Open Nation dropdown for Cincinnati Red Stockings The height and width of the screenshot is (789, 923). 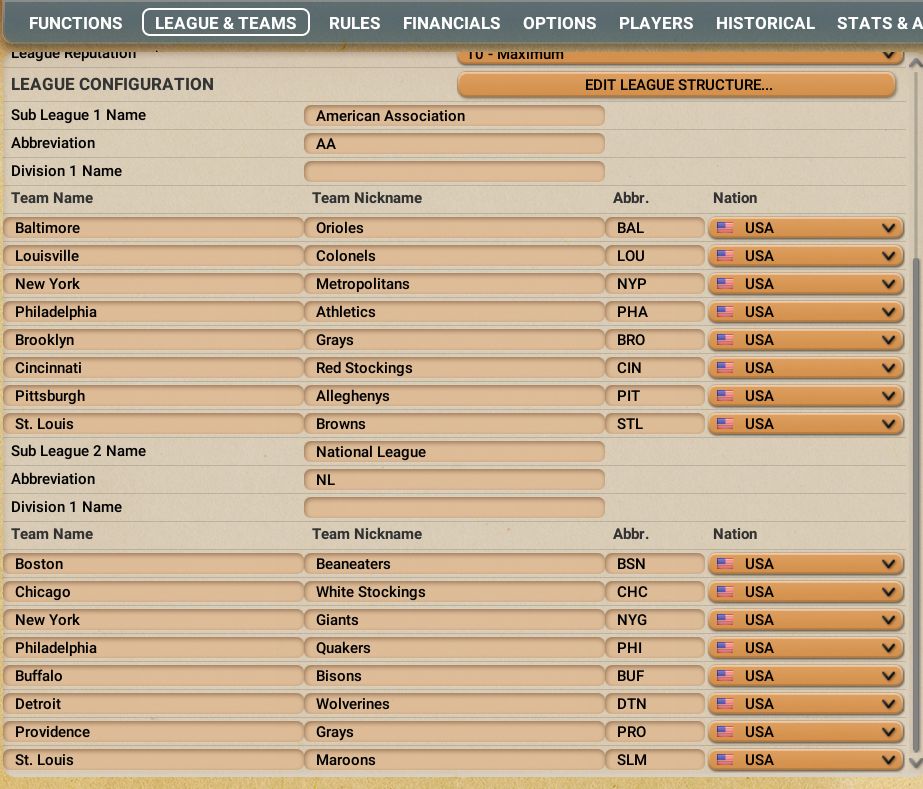point(806,368)
